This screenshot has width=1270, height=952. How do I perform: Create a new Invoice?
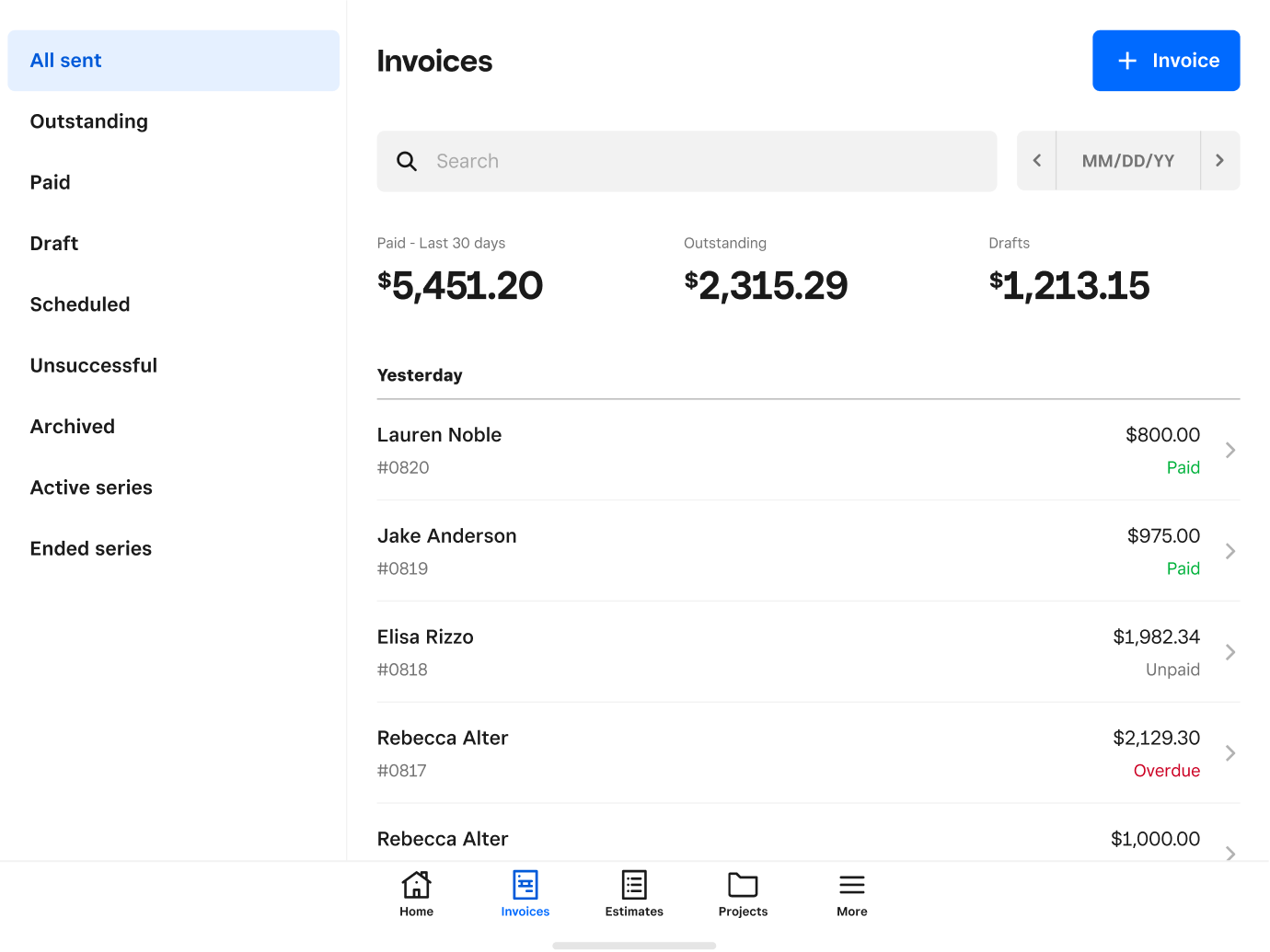coord(1166,61)
